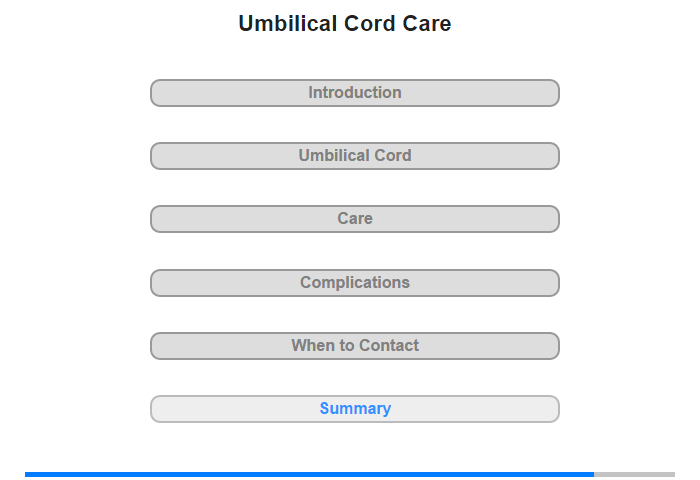Select the blue Summary link text
This screenshot has width=700, height=480.
coord(355,409)
